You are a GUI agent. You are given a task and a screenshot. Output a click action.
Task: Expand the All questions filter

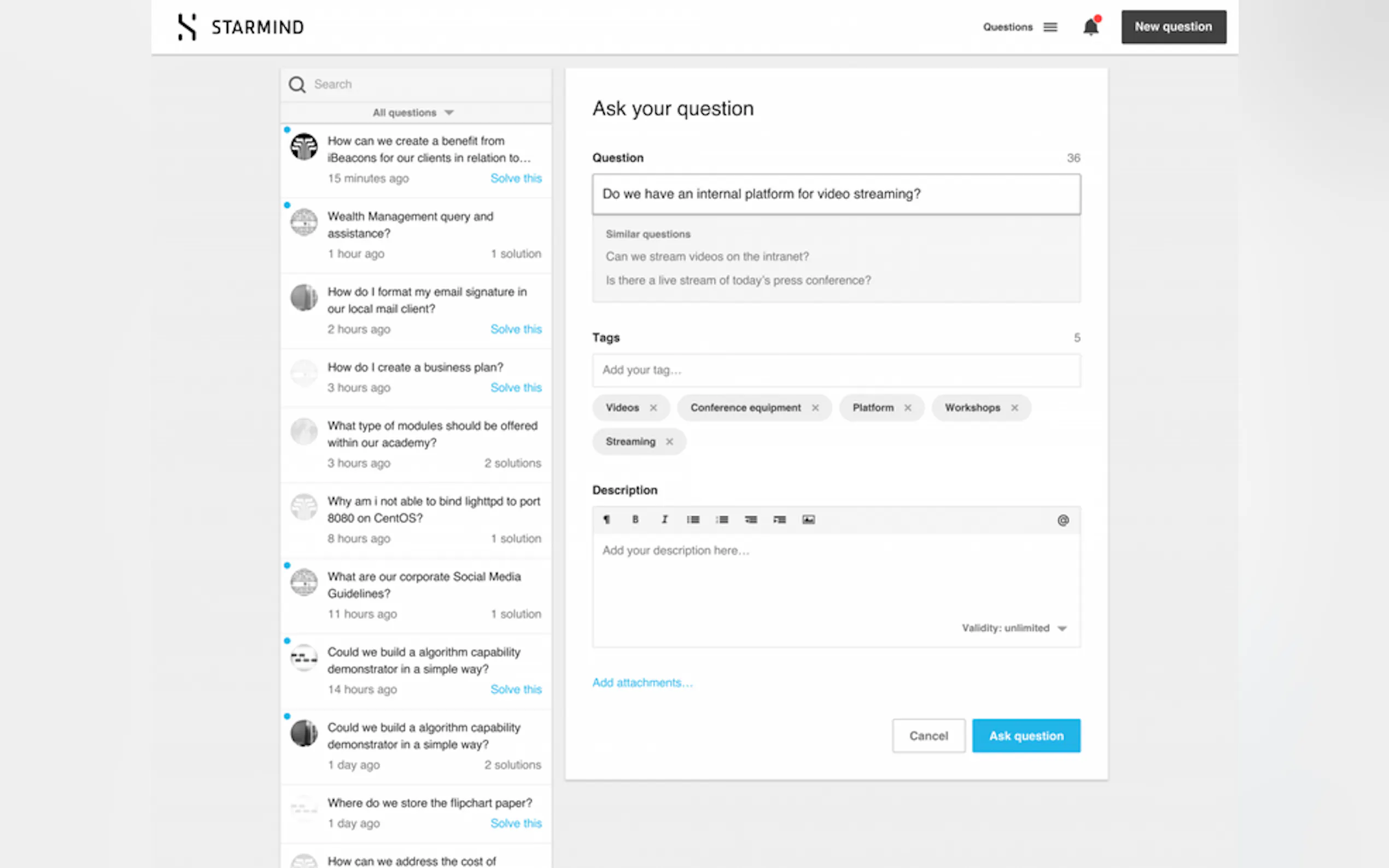click(x=413, y=113)
